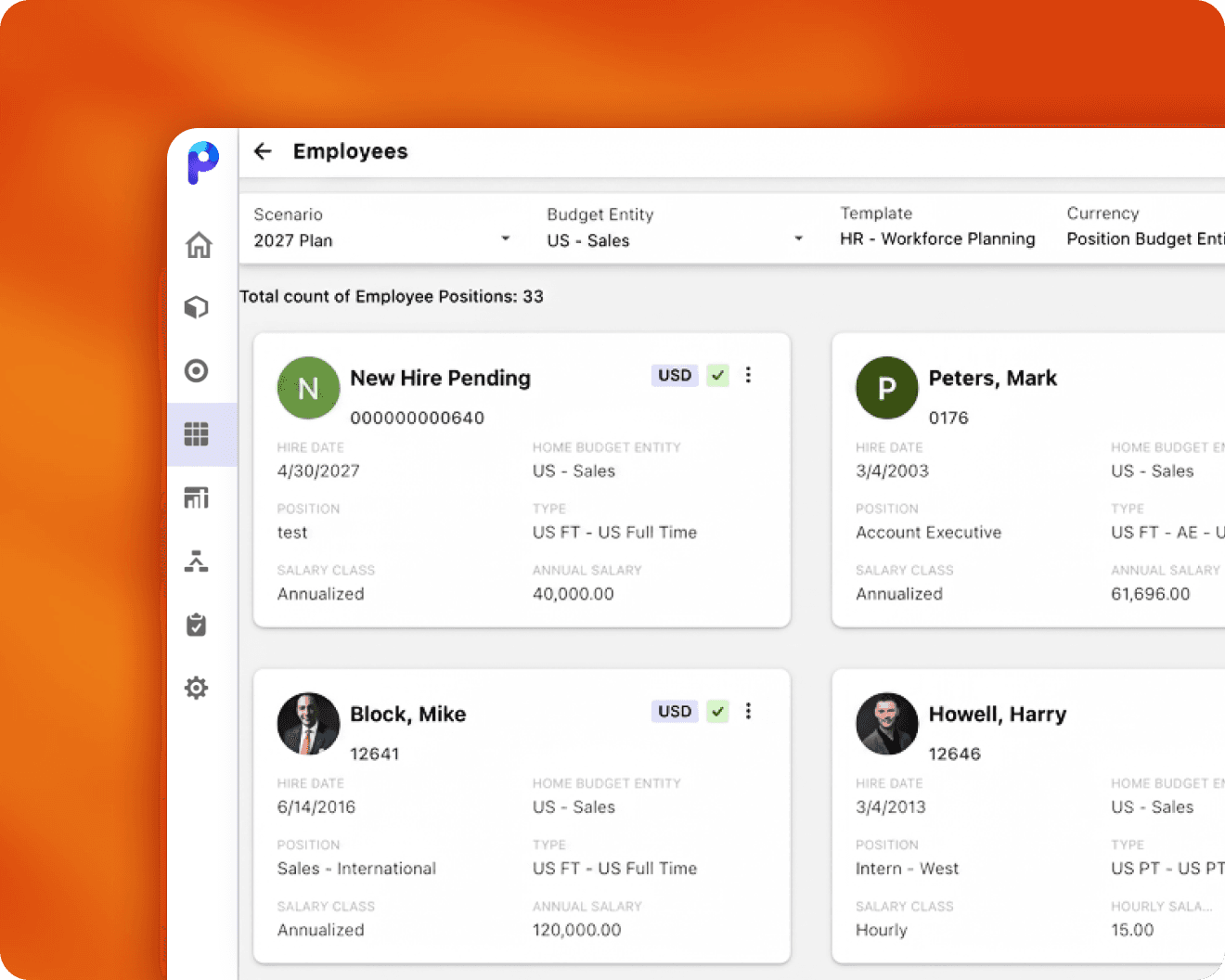Click hire date 3/4/2013
Viewport: 1225px width, 980px height.
click(x=891, y=806)
